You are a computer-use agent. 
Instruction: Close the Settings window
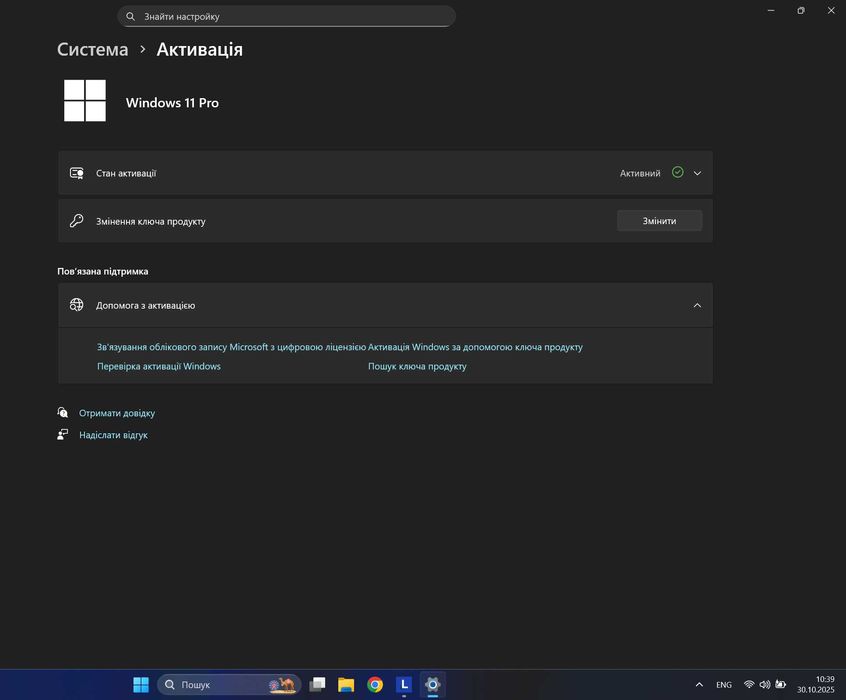tap(831, 10)
